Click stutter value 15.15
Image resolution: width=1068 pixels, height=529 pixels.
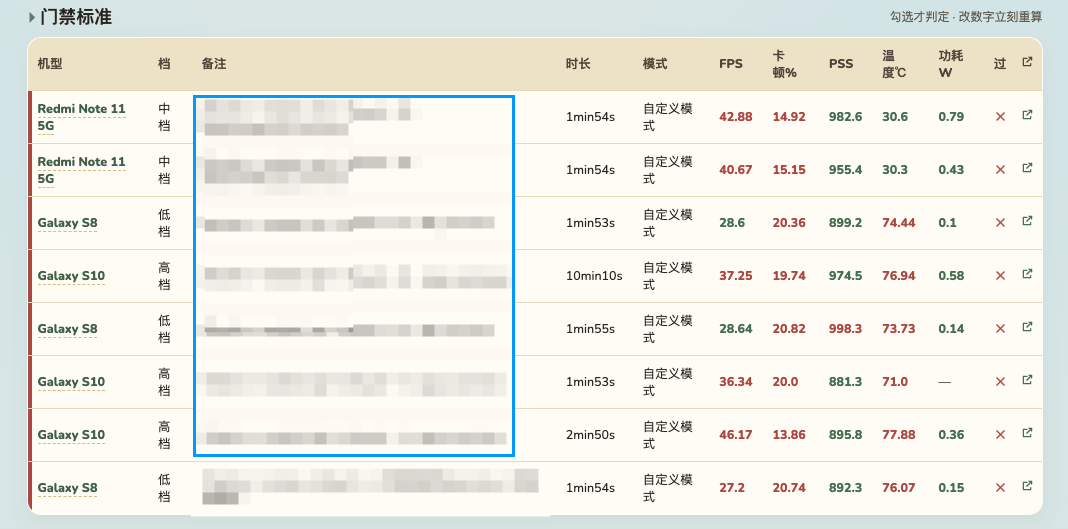click(789, 170)
